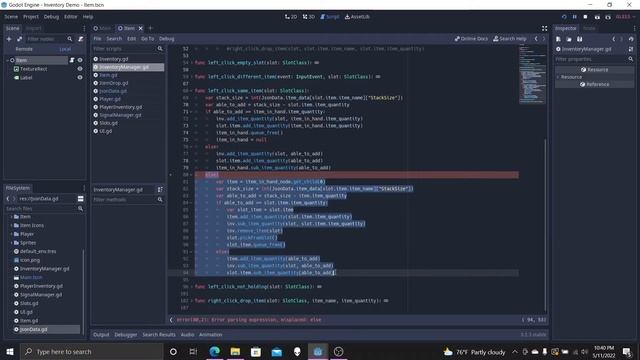
Task: Expand the Sprites folder in FileSystem
Action: pos(11,242)
